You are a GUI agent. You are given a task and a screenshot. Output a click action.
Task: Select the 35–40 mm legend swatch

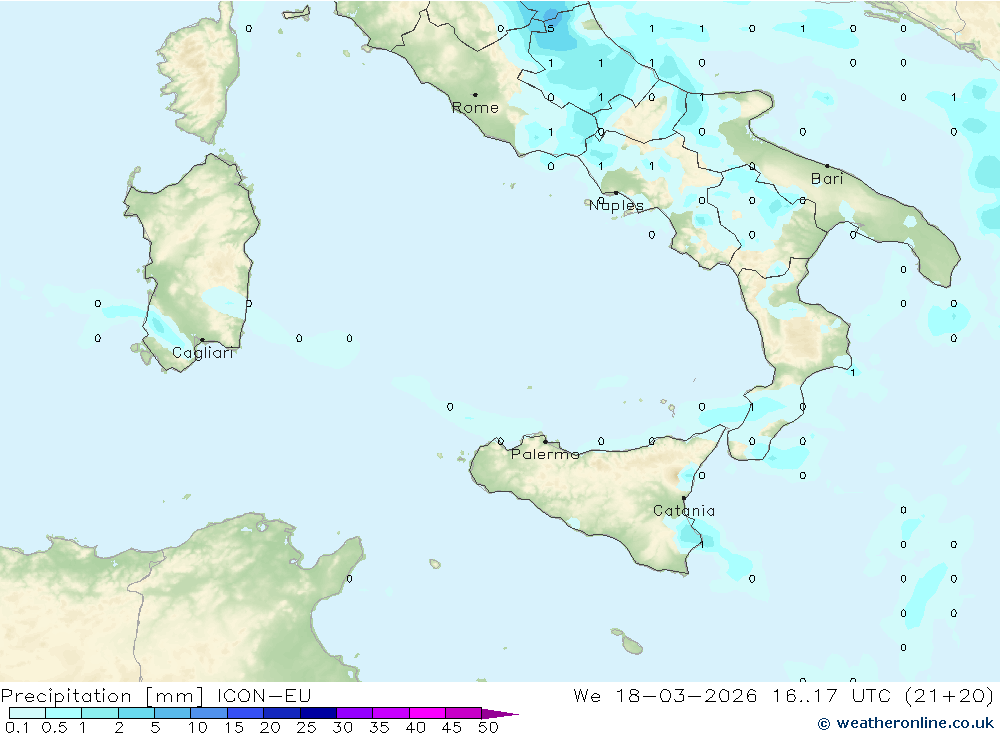(x=390, y=713)
